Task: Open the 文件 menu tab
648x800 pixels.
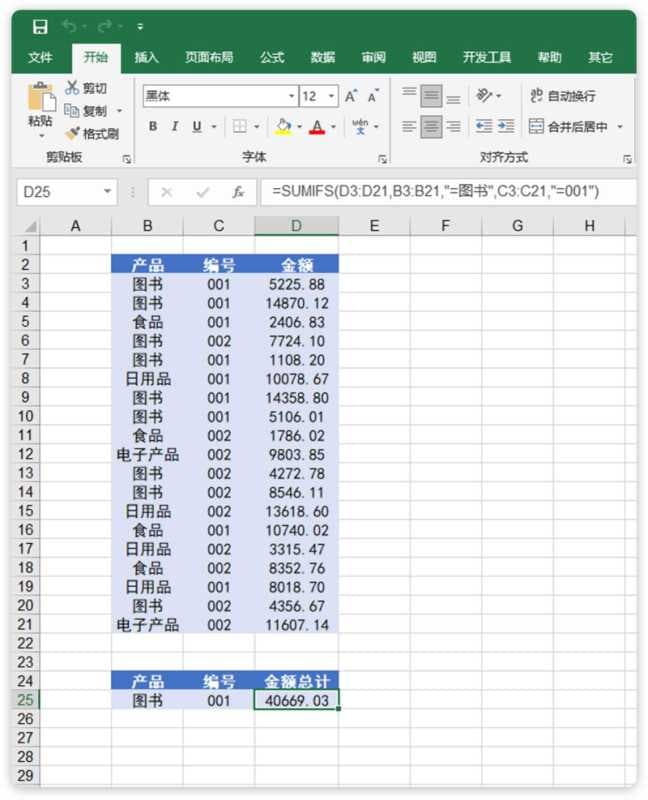Action: (x=40, y=57)
